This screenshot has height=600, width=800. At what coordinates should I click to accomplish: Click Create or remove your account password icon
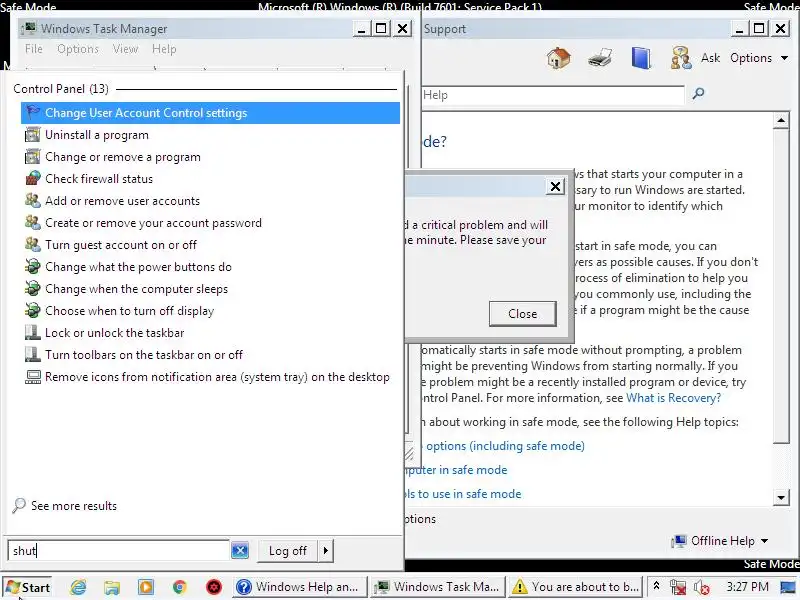coord(33,222)
